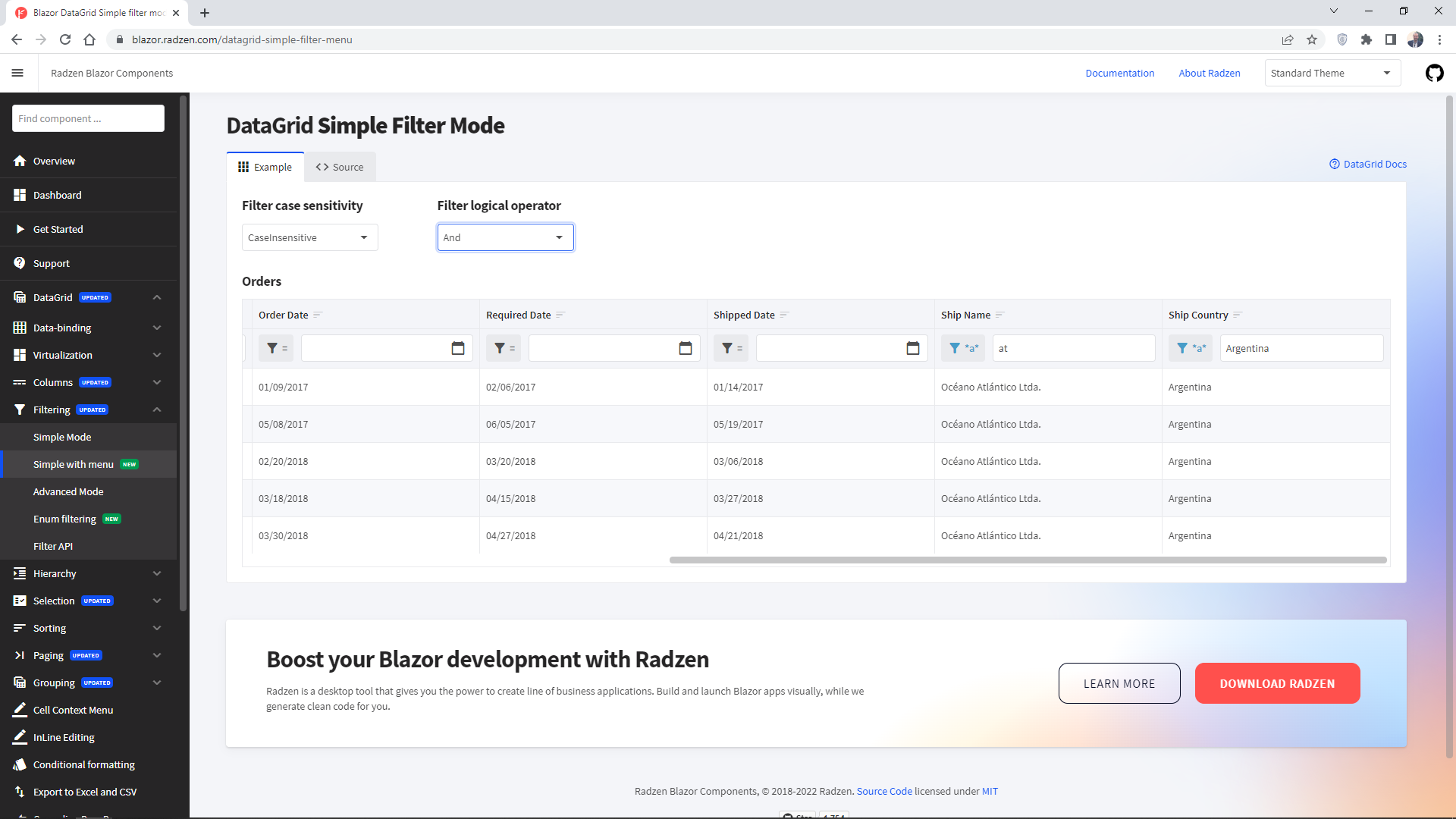
Task: Go to browser home page
Action: click(89, 39)
